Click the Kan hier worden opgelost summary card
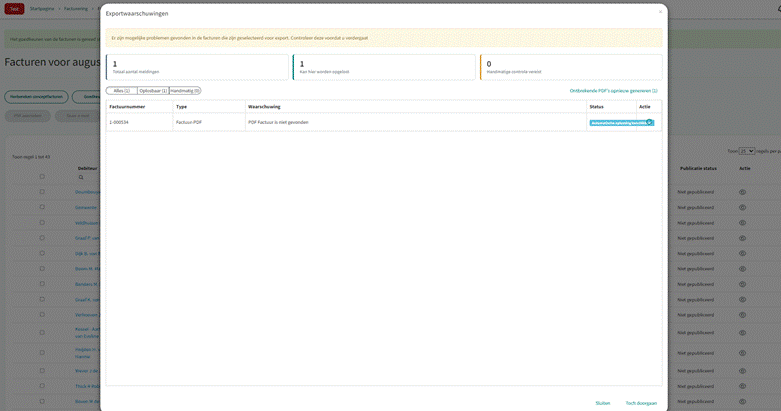 tap(384, 67)
